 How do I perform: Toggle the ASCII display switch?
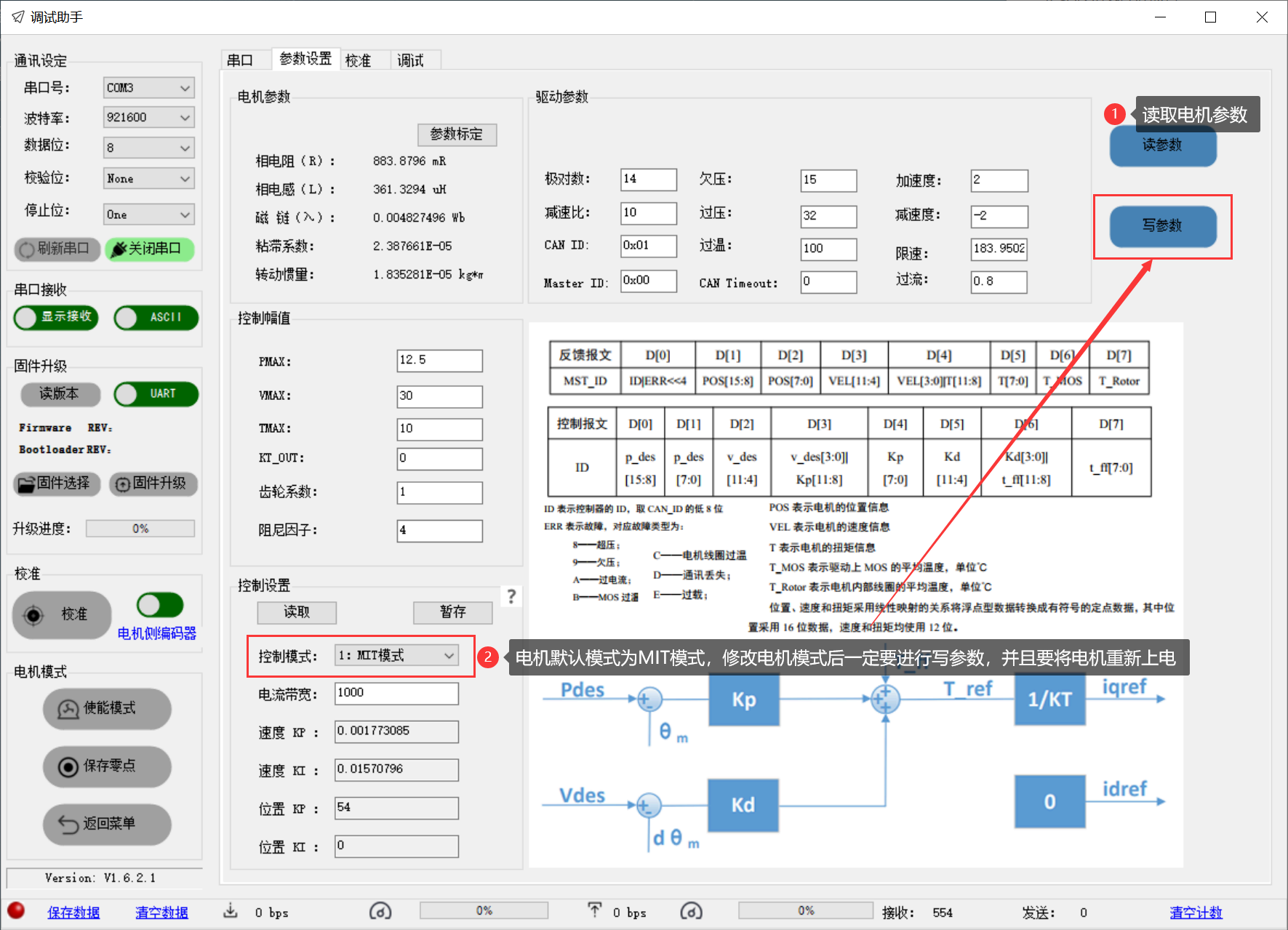pyautogui.click(x=156, y=318)
